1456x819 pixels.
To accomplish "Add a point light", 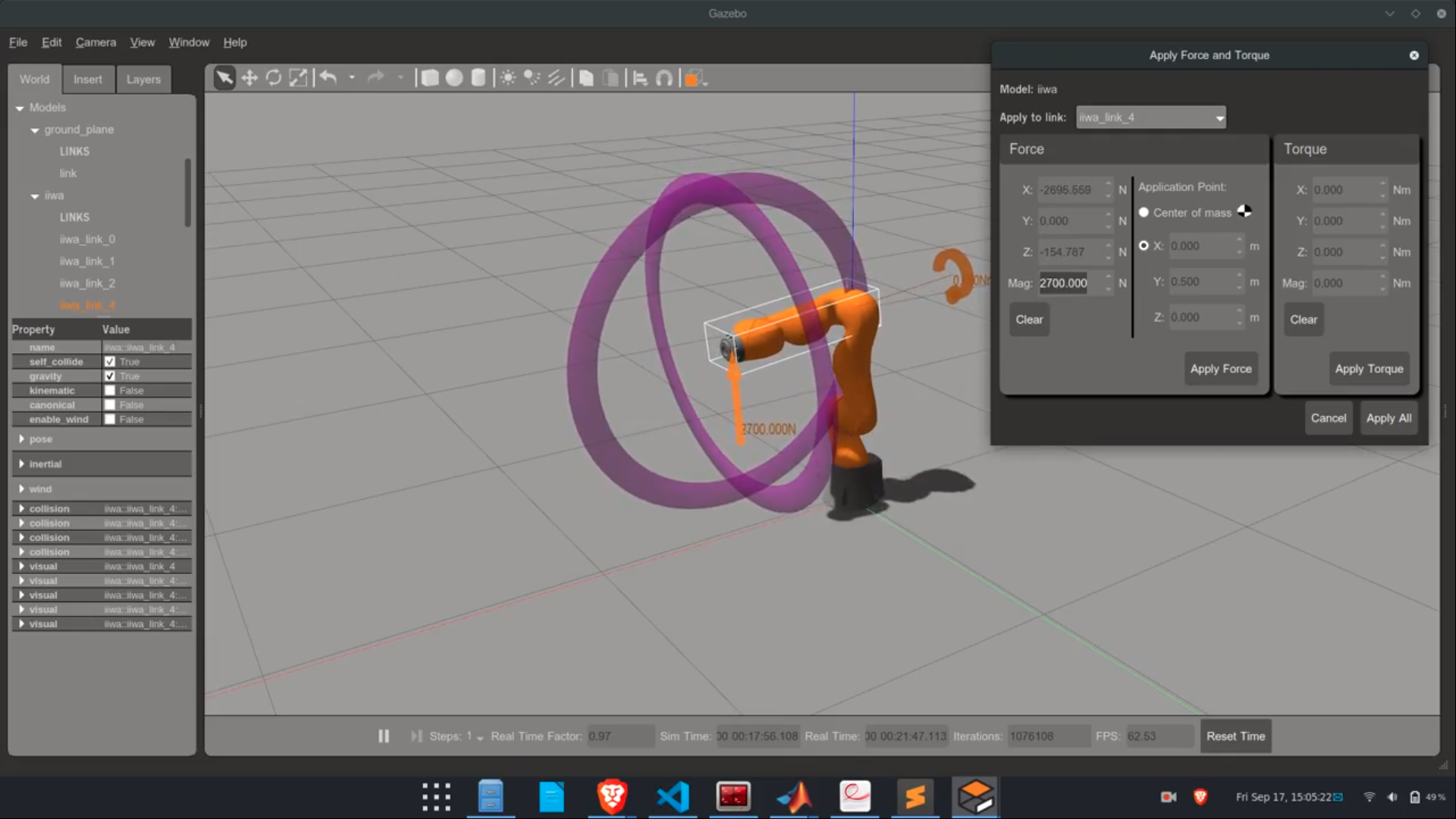I will click(508, 78).
